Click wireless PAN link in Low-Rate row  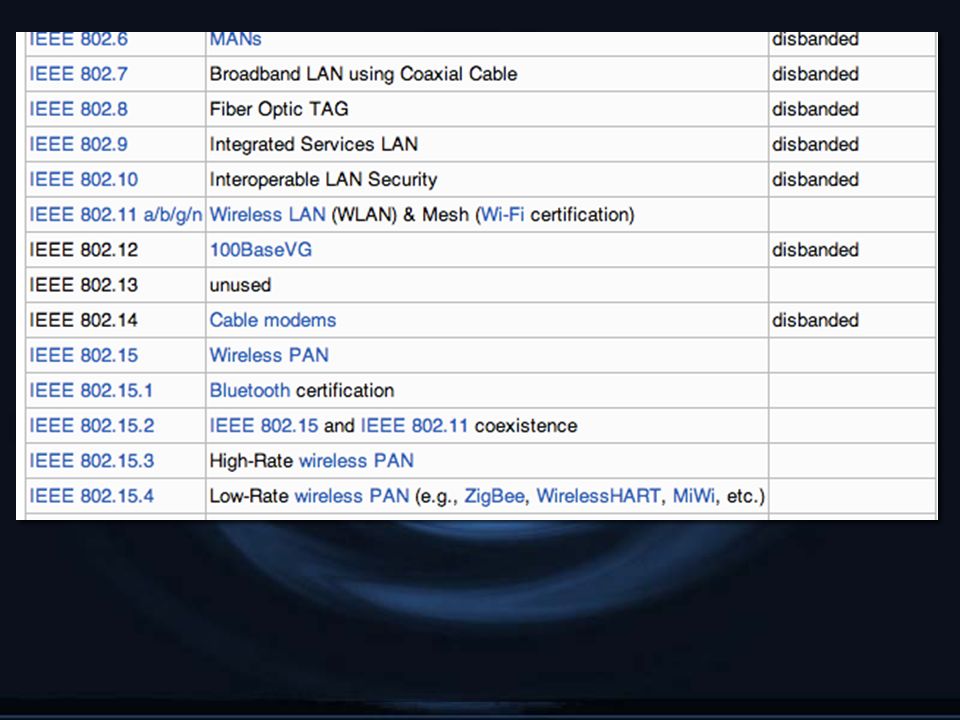click(352, 496)
